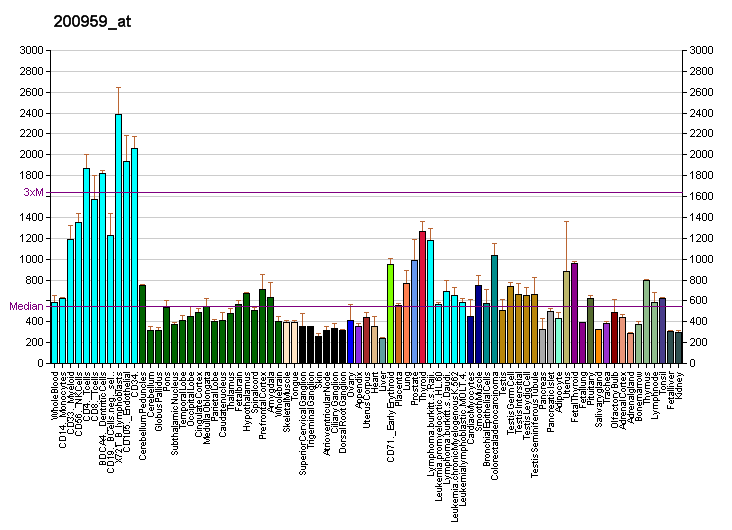Select the tallest cyan bar in the chart
This screenshot has height=530, width=732.
[118, 238]
